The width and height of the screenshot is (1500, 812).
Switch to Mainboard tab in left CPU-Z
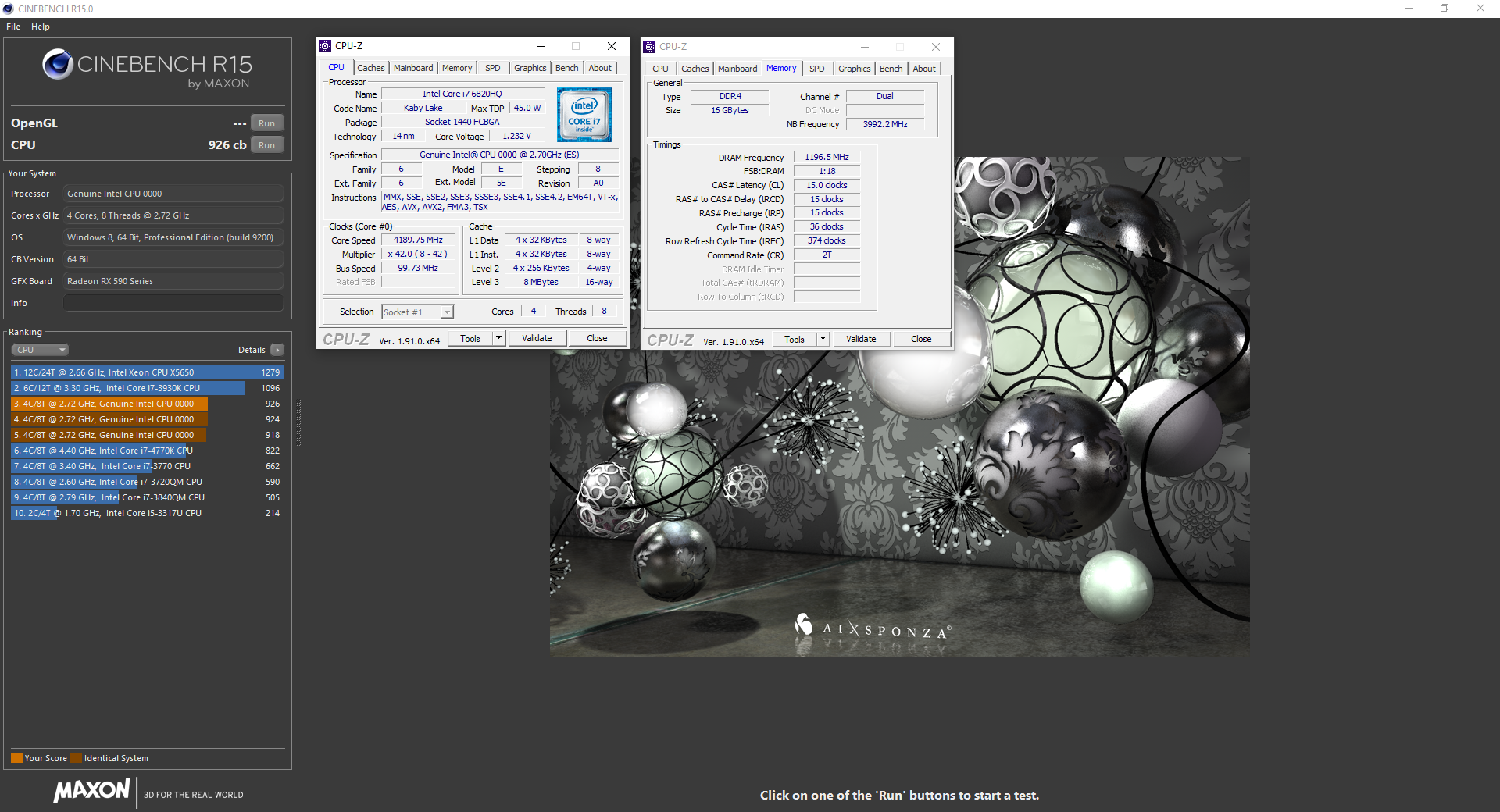tap(413, 68)
